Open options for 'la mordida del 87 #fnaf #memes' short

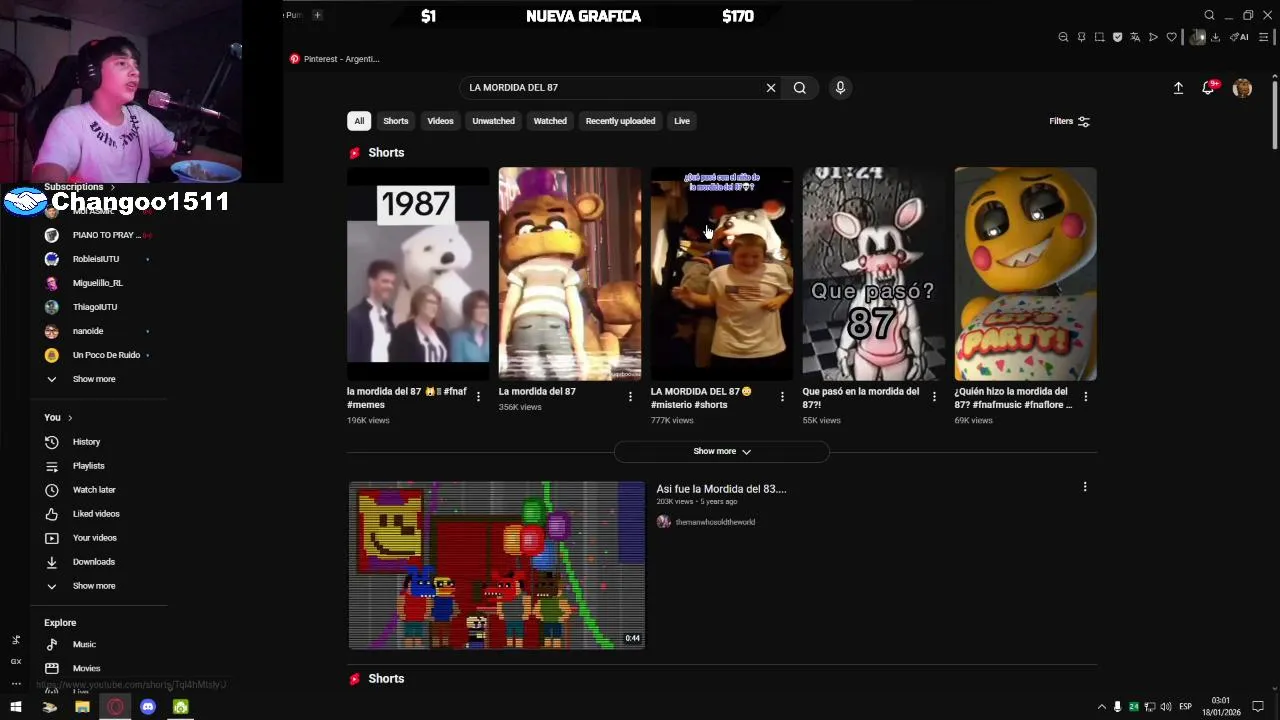pyautogui.click(x=478, y=397)
